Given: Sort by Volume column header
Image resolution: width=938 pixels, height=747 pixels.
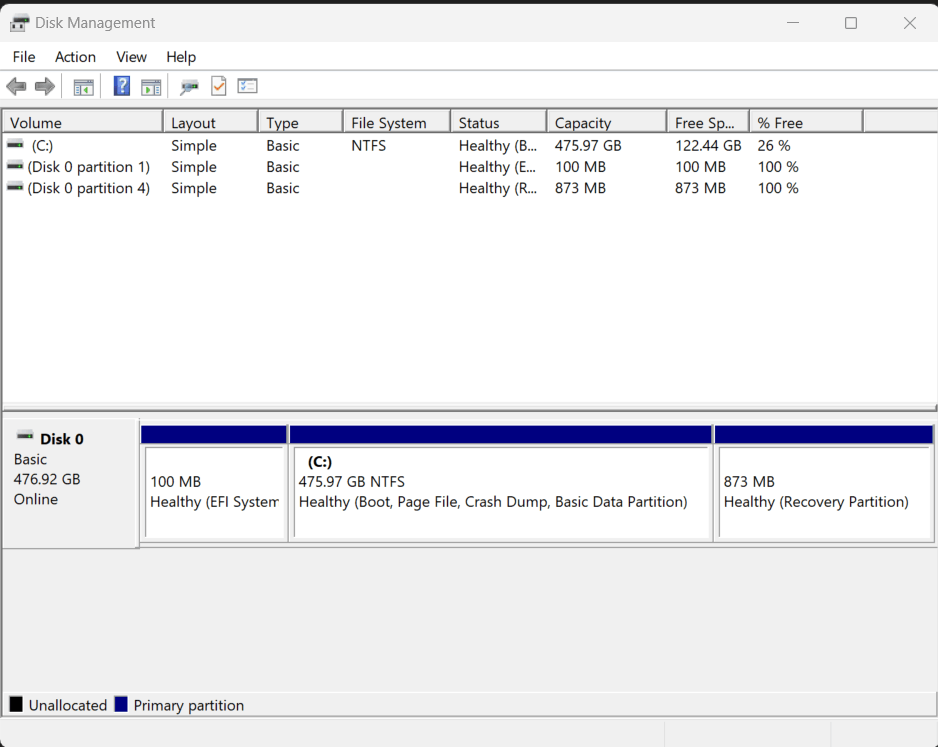Looking at the screenshot, I should point(83,123).
